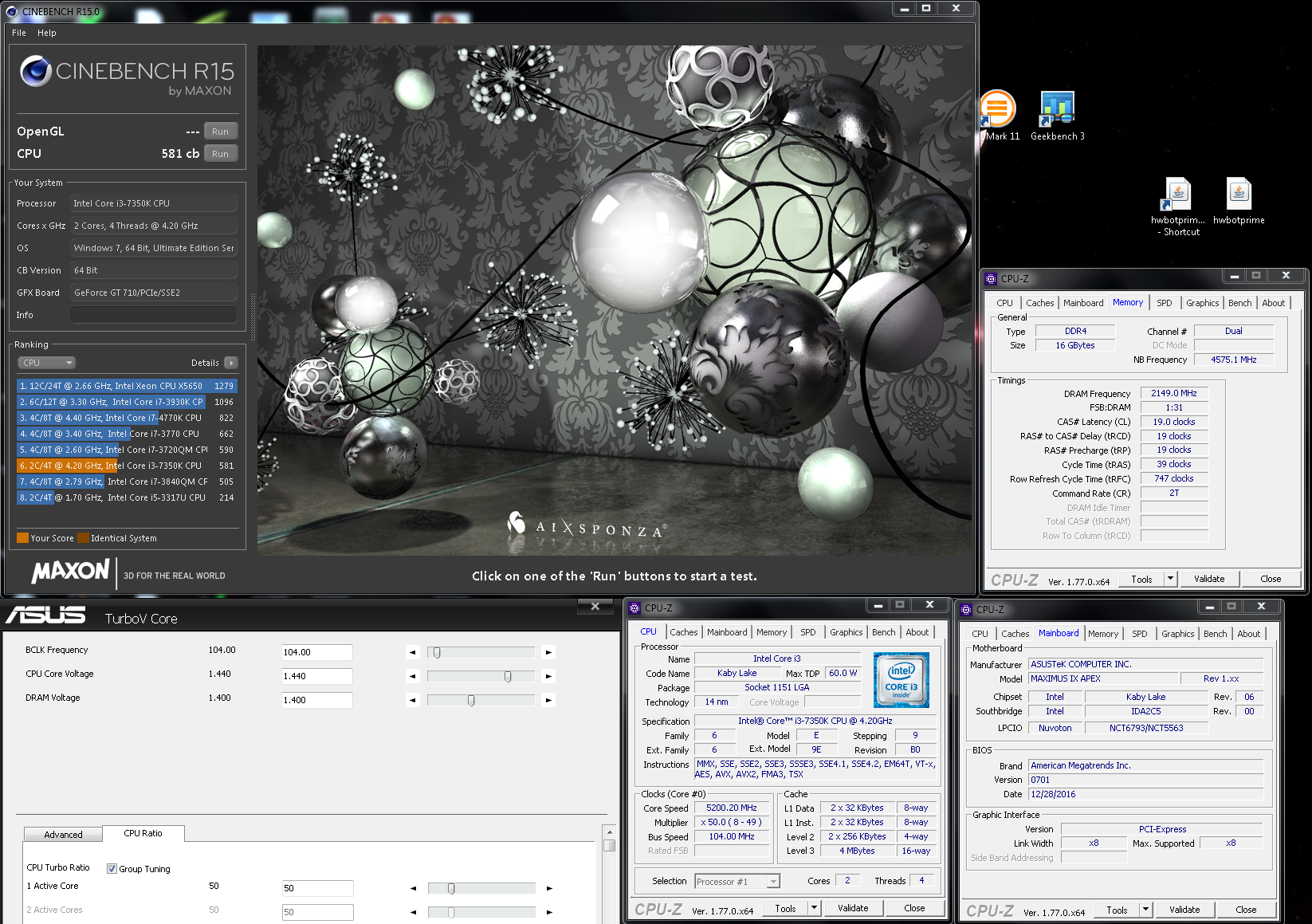Select ranking row Intel Xeon CPU X5650
This screenshot has width=1312, height=924.
[x=127, y=386]
